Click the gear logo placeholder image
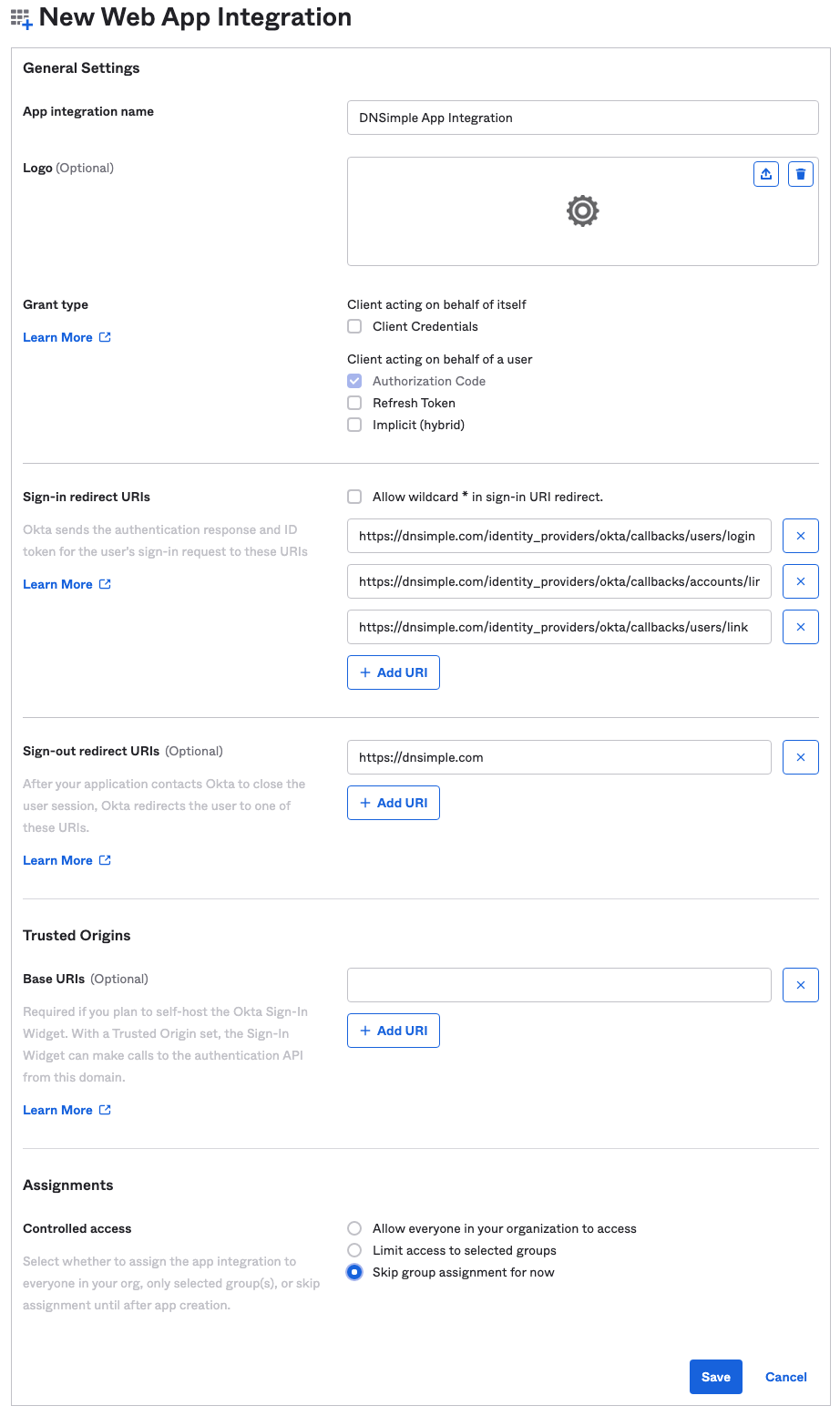 [583, 211]
